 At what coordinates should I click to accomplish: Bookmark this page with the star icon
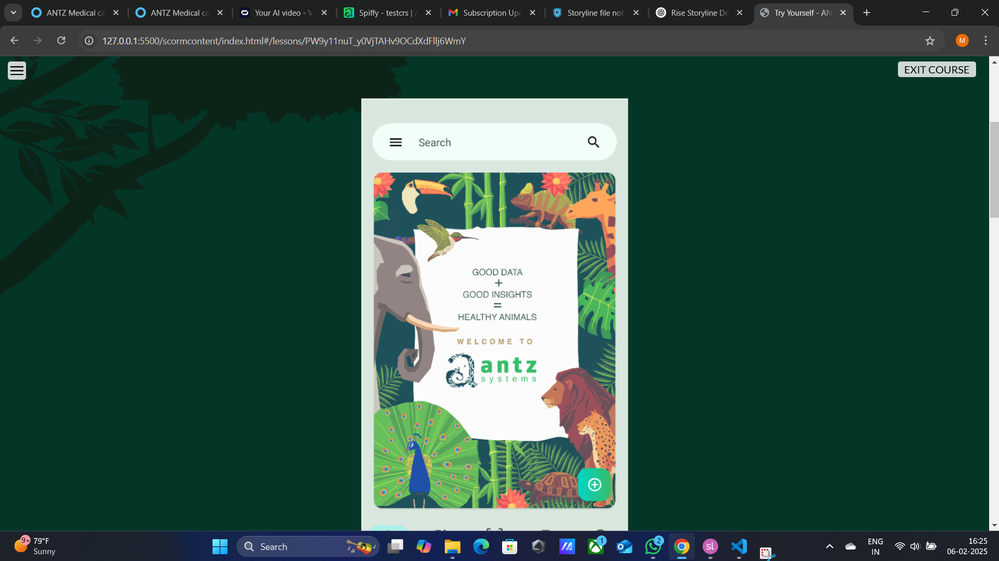coord(930,41)
